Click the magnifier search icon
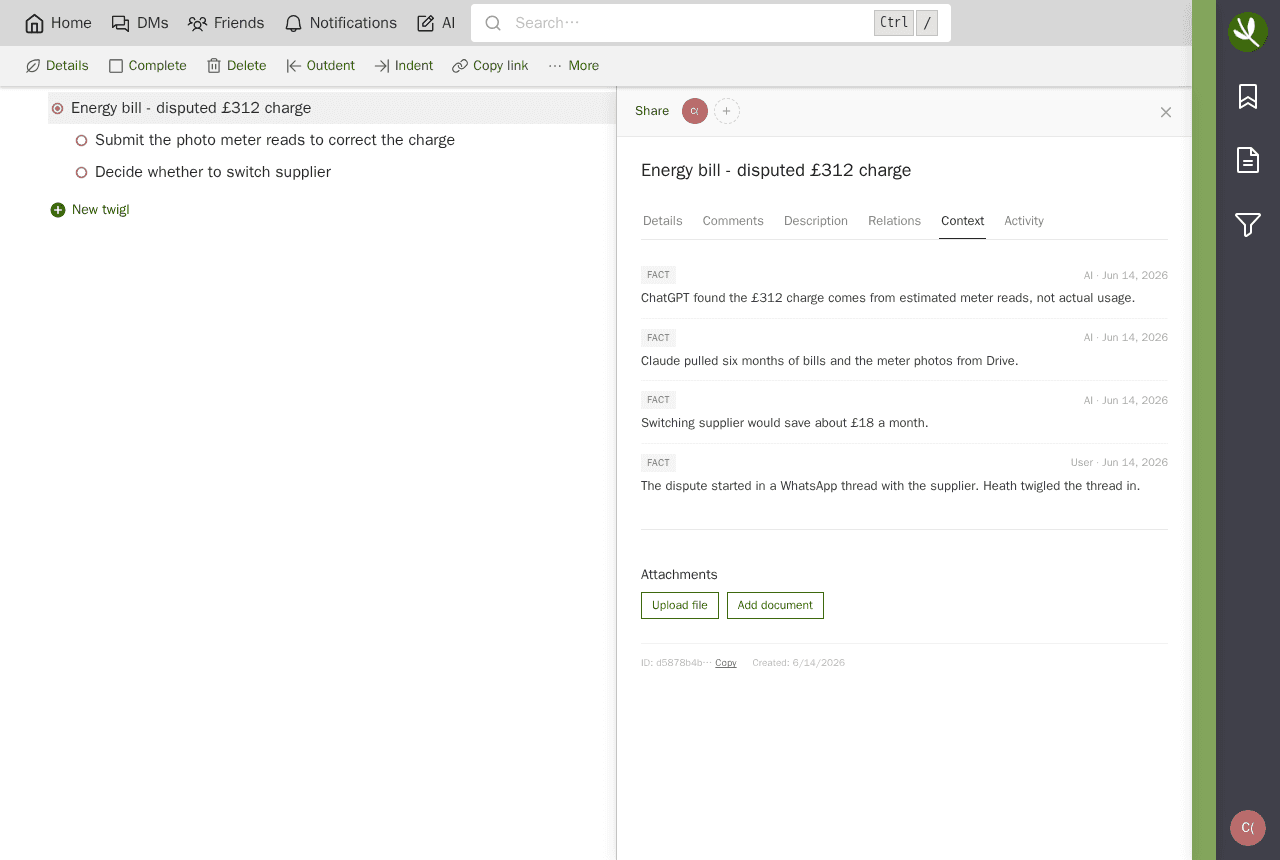This screenshot has height=860, width=1280. 493,23
